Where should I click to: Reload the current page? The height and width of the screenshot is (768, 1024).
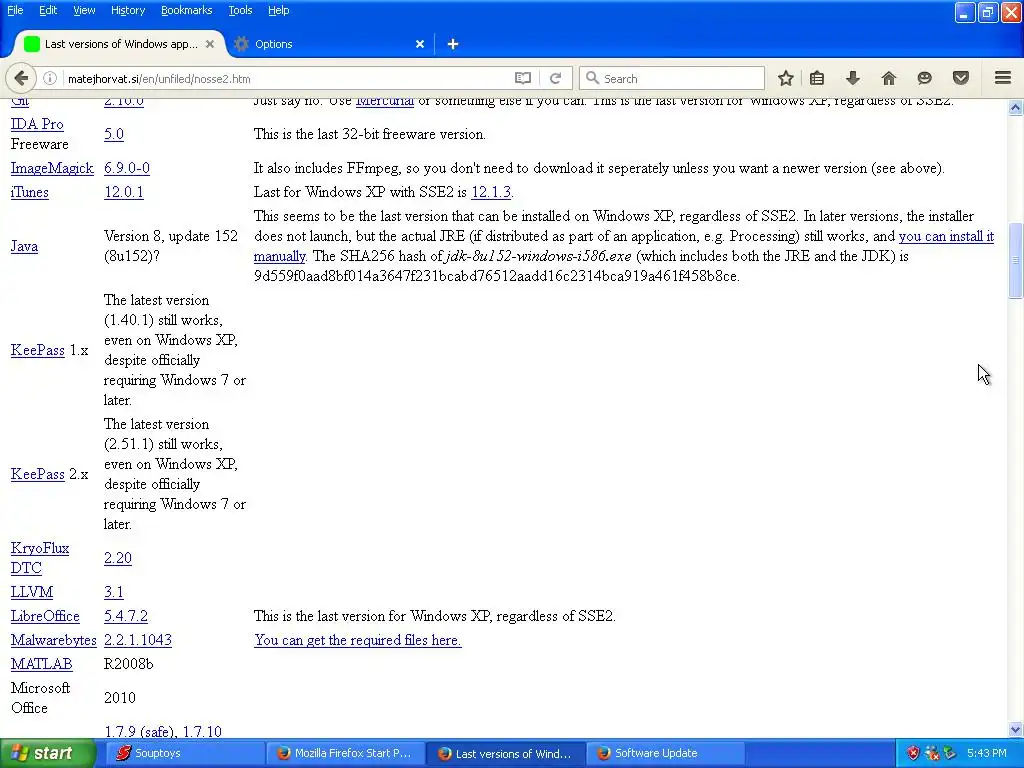556,78
